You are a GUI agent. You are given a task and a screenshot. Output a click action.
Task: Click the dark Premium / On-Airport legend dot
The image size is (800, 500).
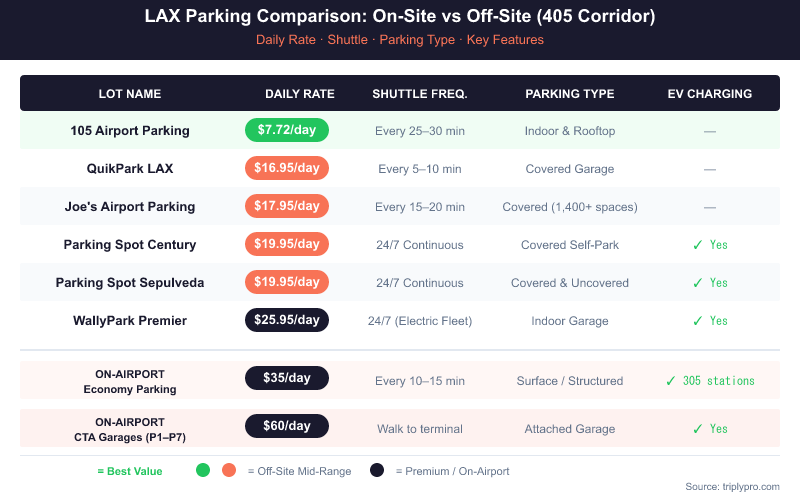coord(377,470)
